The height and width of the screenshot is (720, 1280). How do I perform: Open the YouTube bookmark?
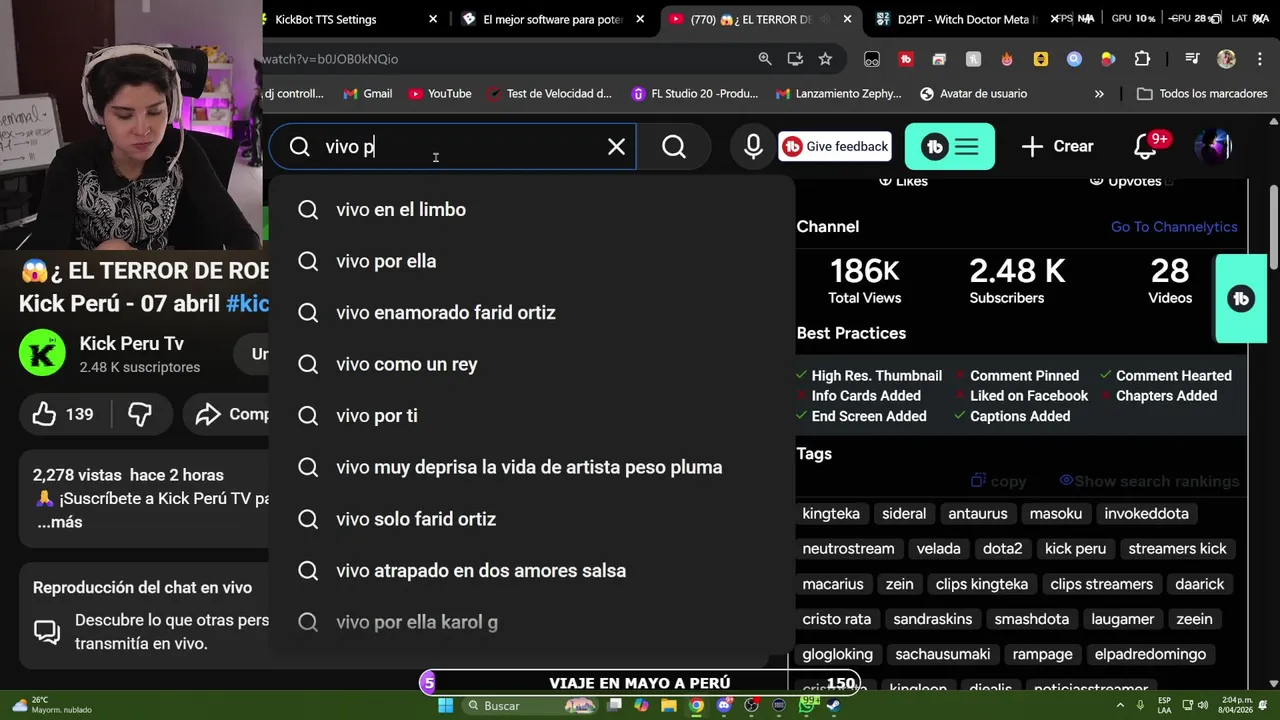click(440, 94)
